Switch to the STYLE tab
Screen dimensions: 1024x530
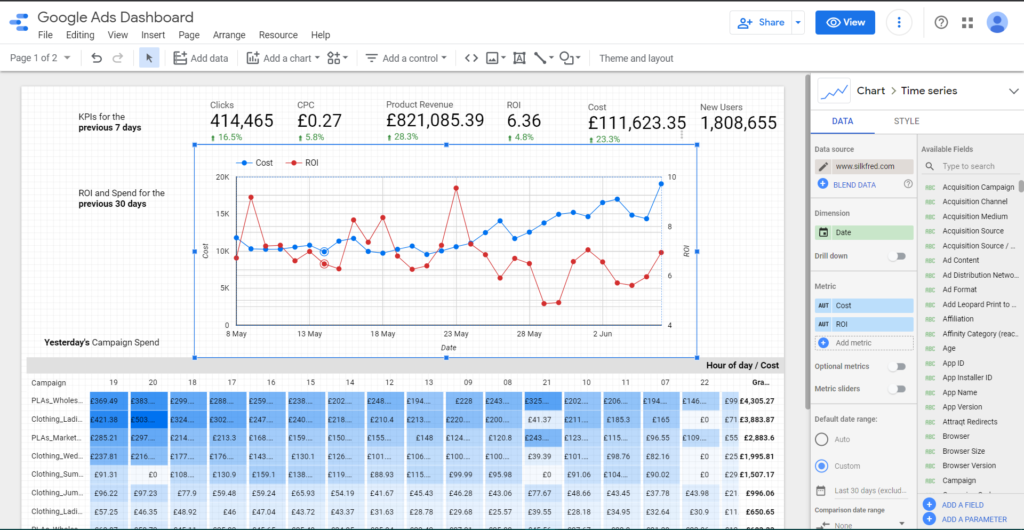pos(906,121)
